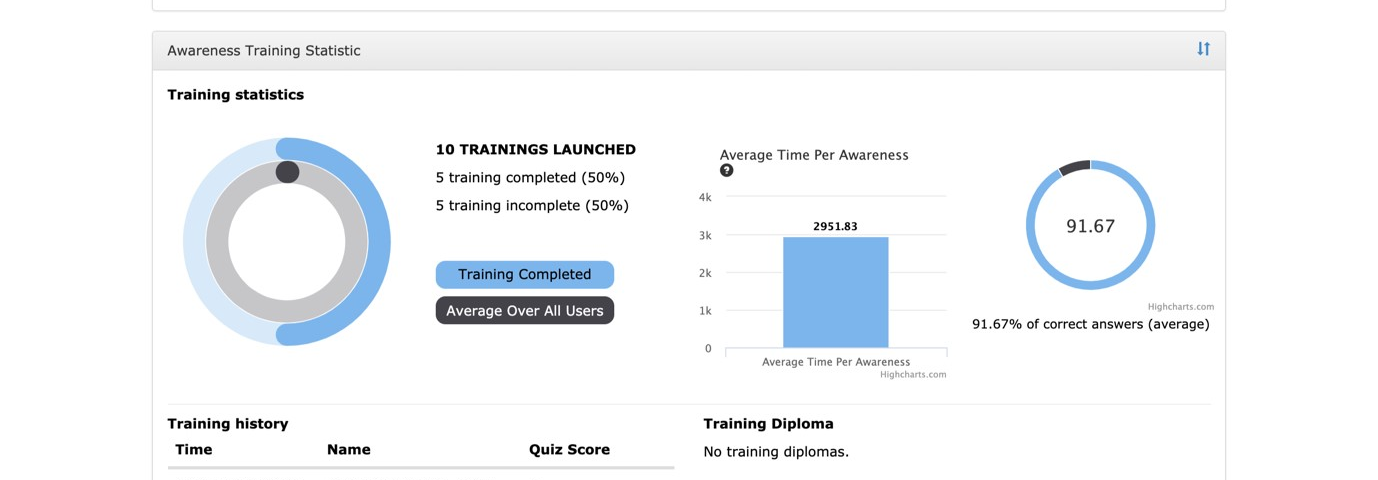
Task: Click the blue completed arc of donut chart
Action: [379, 242]
